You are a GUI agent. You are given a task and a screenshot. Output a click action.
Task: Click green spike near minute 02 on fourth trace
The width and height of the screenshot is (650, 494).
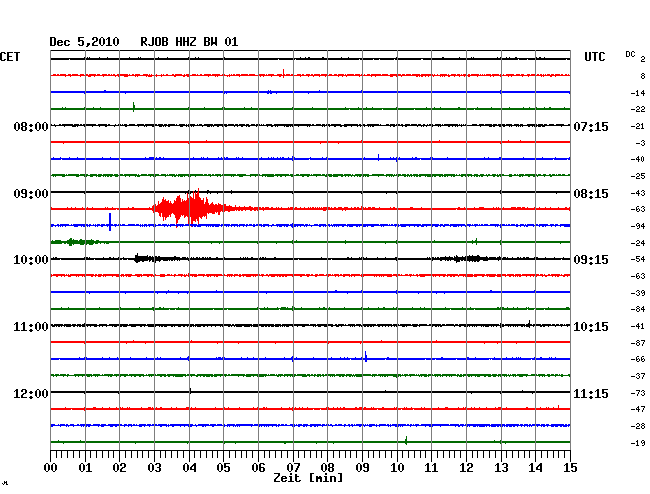tap(133, 107)
